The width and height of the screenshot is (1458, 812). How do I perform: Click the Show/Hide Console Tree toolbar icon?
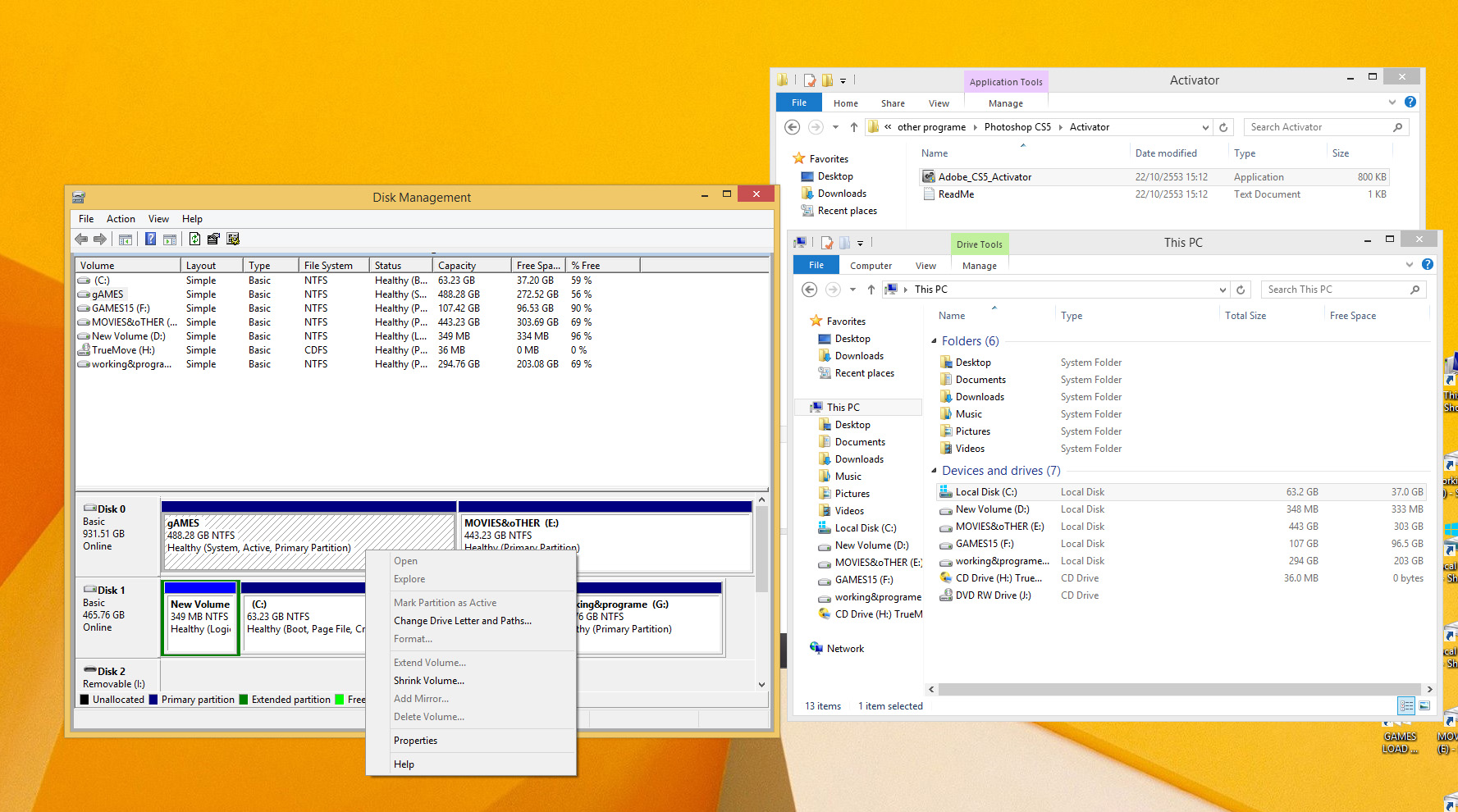[x=126, y=239]
